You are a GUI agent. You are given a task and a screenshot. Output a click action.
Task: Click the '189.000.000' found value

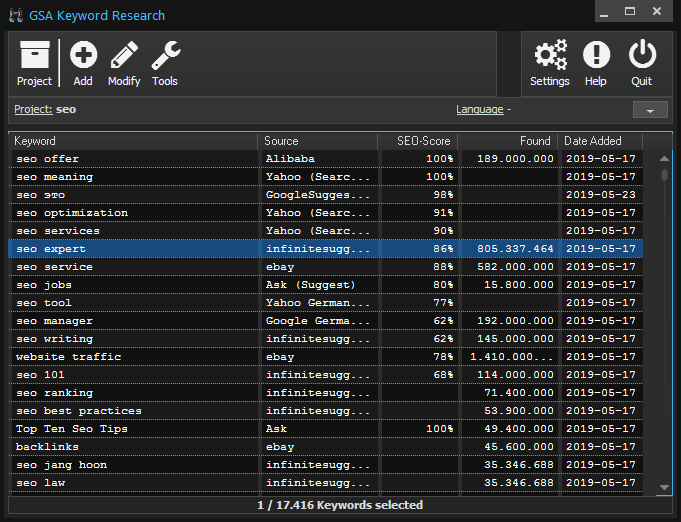[515, 159]
